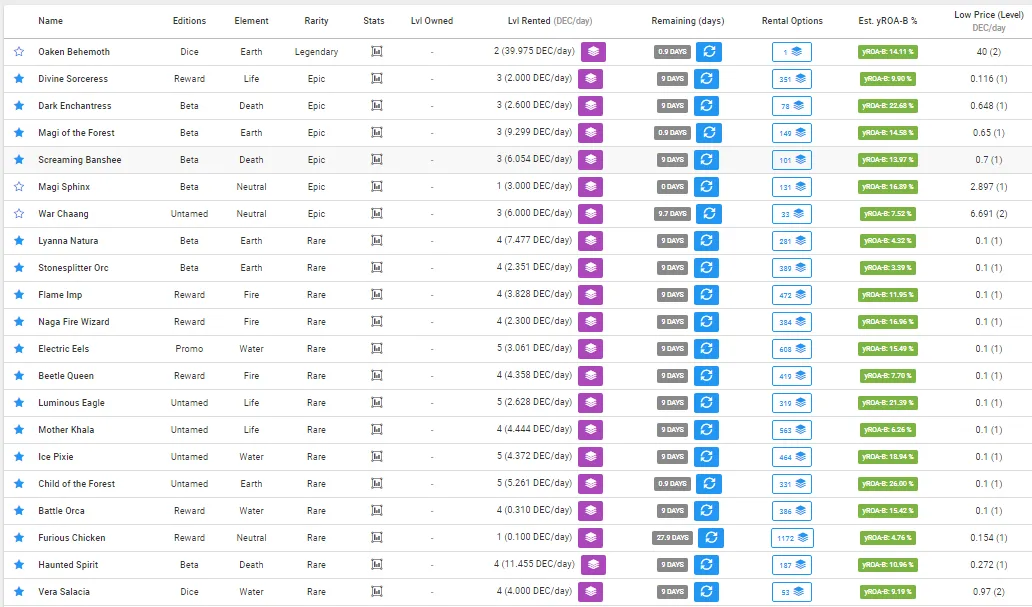Viewport: 1032px width, 607px height.
Task: Renew rental for Magi Sphinx
Action: click(x=706, y=186)
